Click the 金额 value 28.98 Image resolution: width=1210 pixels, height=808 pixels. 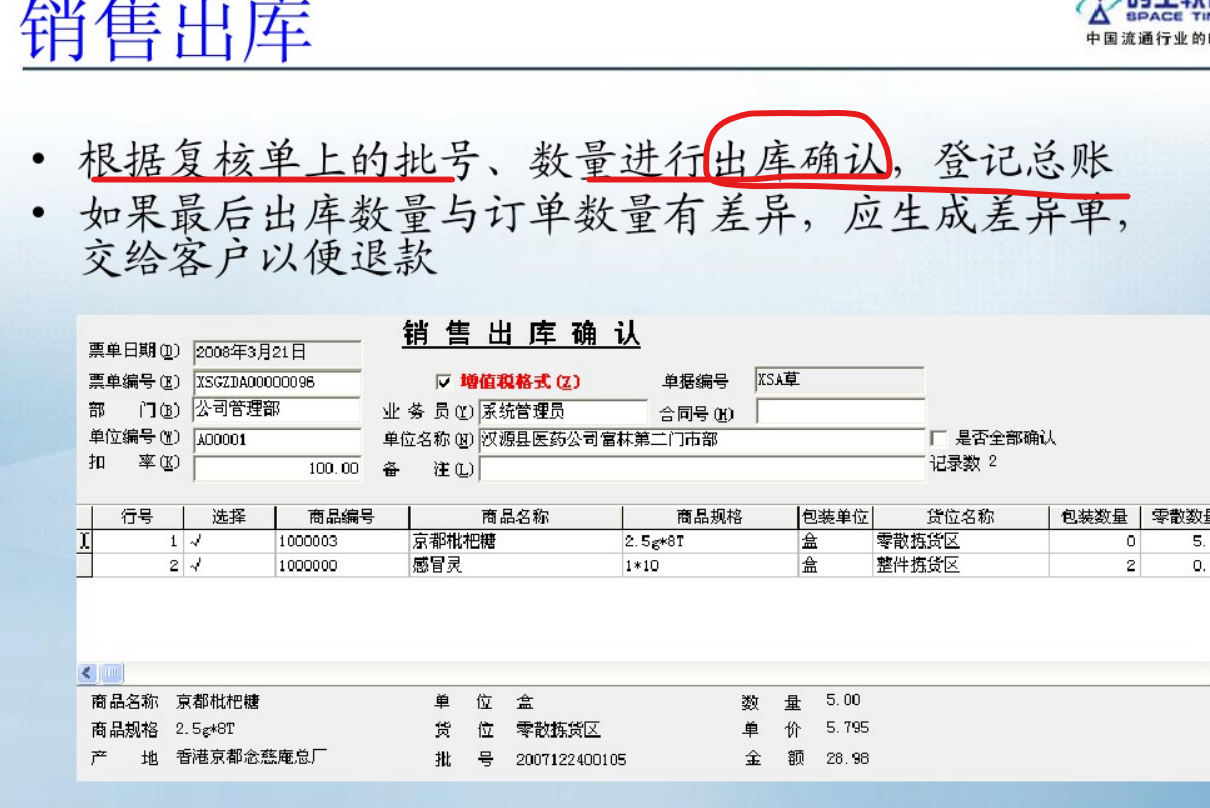(848, 758)
